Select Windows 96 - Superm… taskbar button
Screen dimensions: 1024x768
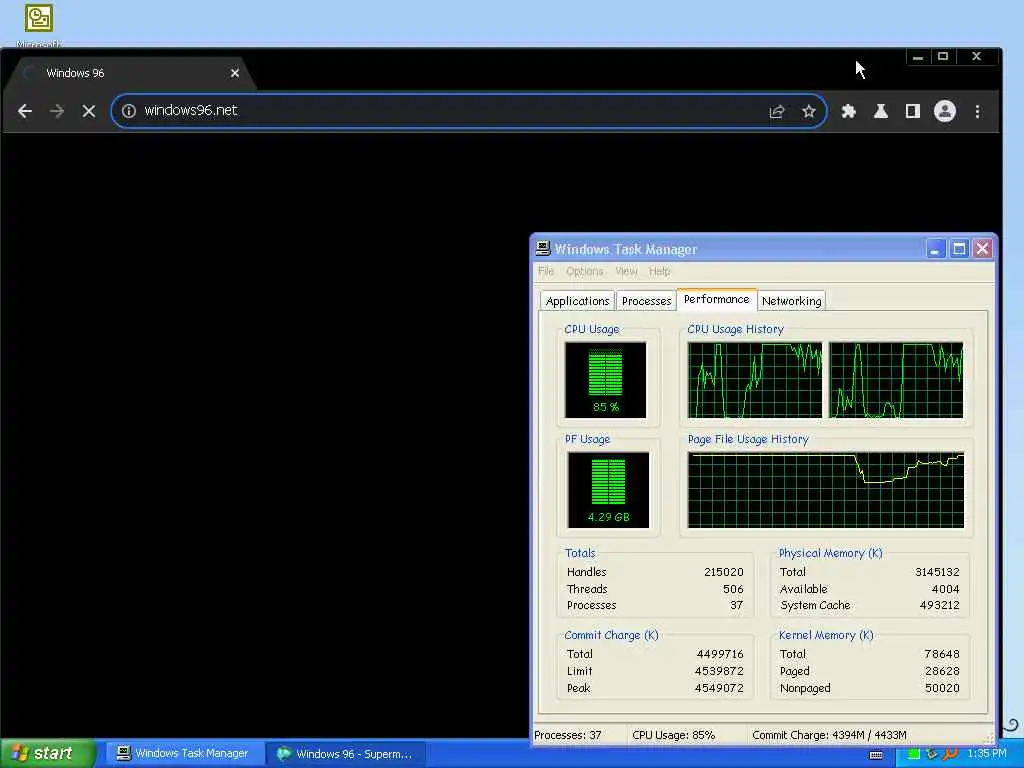346,754
